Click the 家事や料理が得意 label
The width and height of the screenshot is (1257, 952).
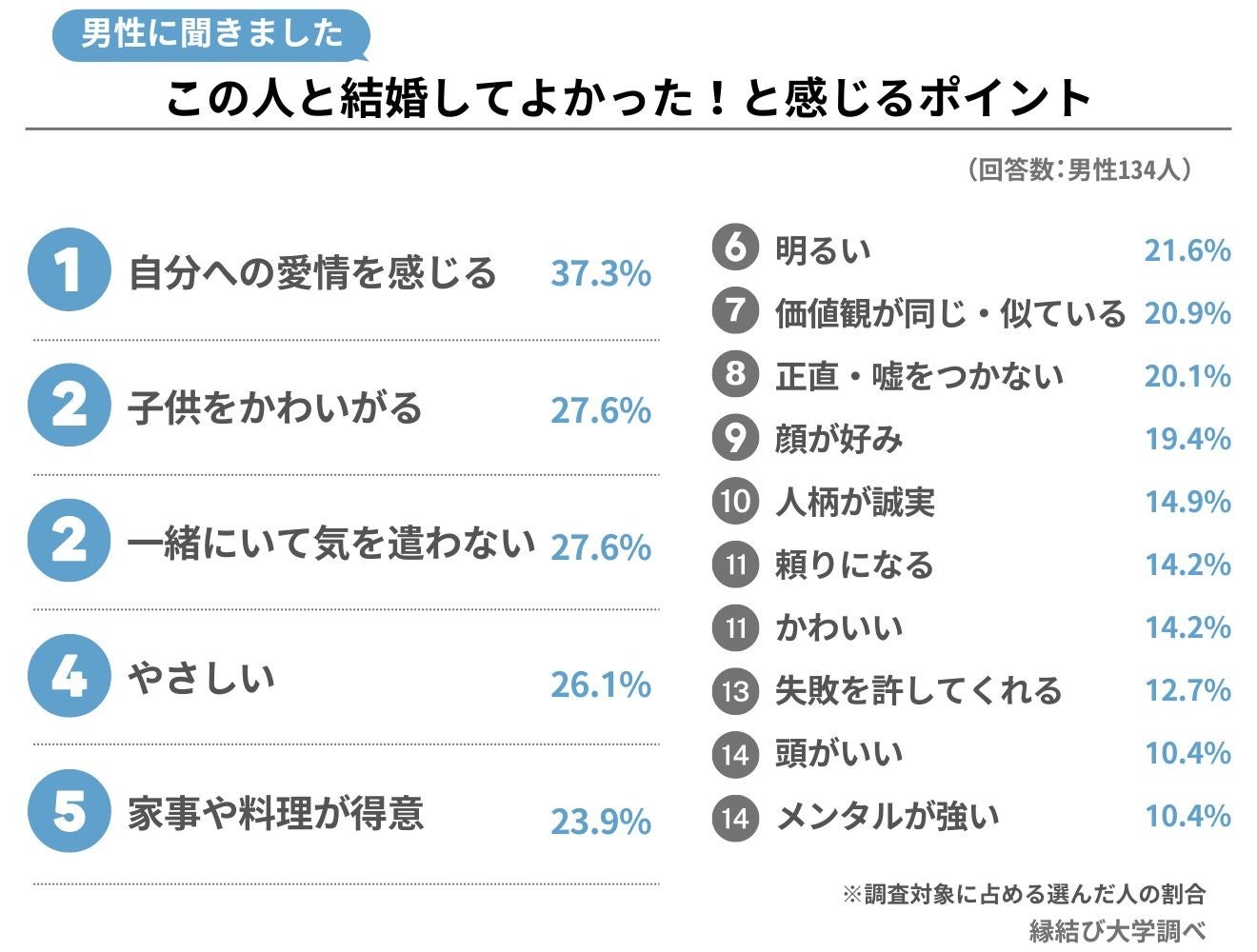pyautogui.click(x=276, y=814)
